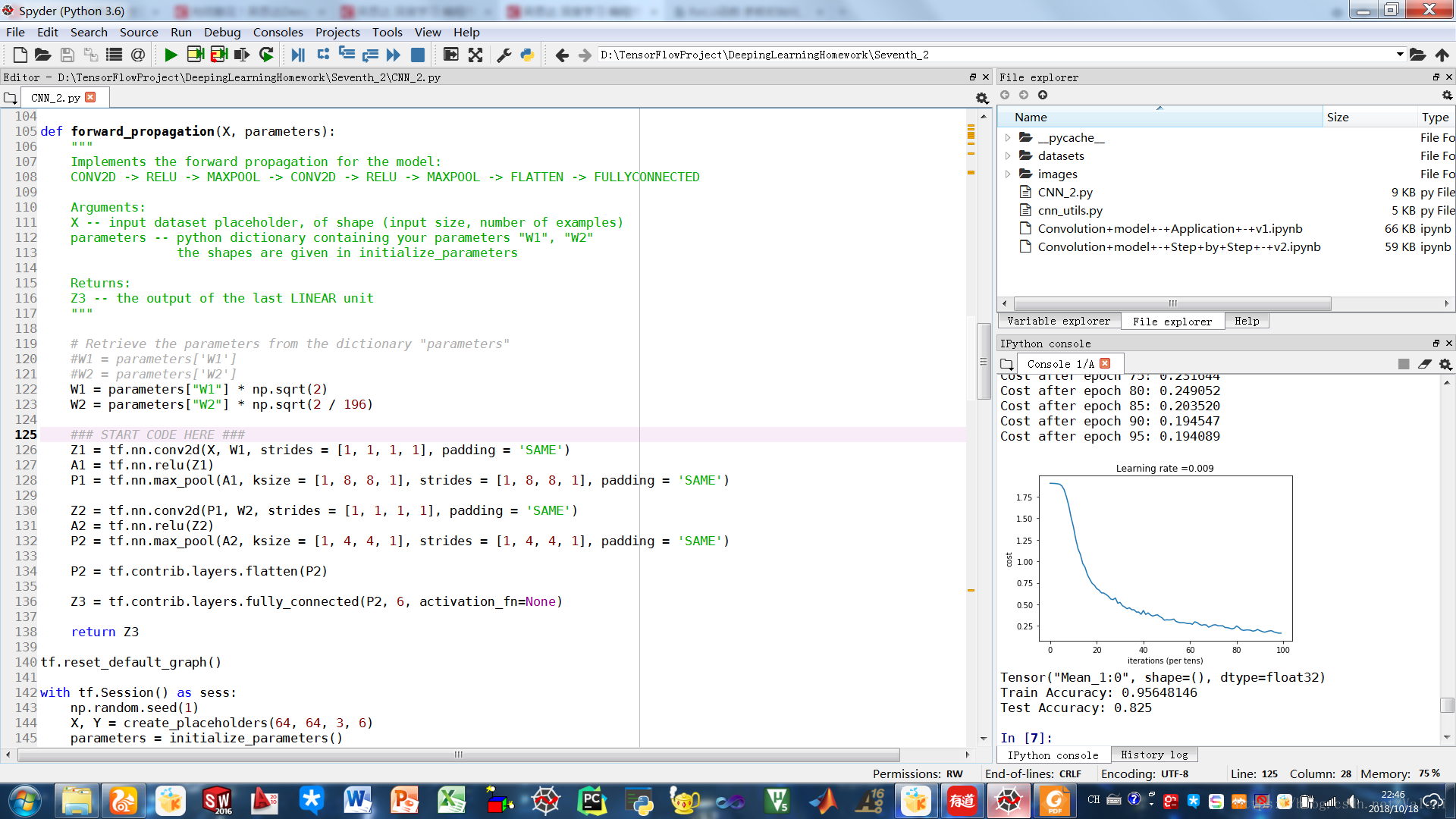Select Convolution+model+-+Application+-+v1.ipynb file
The image size is (1456, 819).
click(x=1169, y=229)
